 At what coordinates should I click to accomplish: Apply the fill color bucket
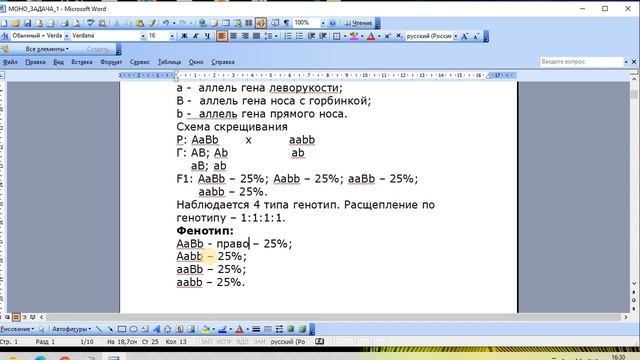[206, 329]
